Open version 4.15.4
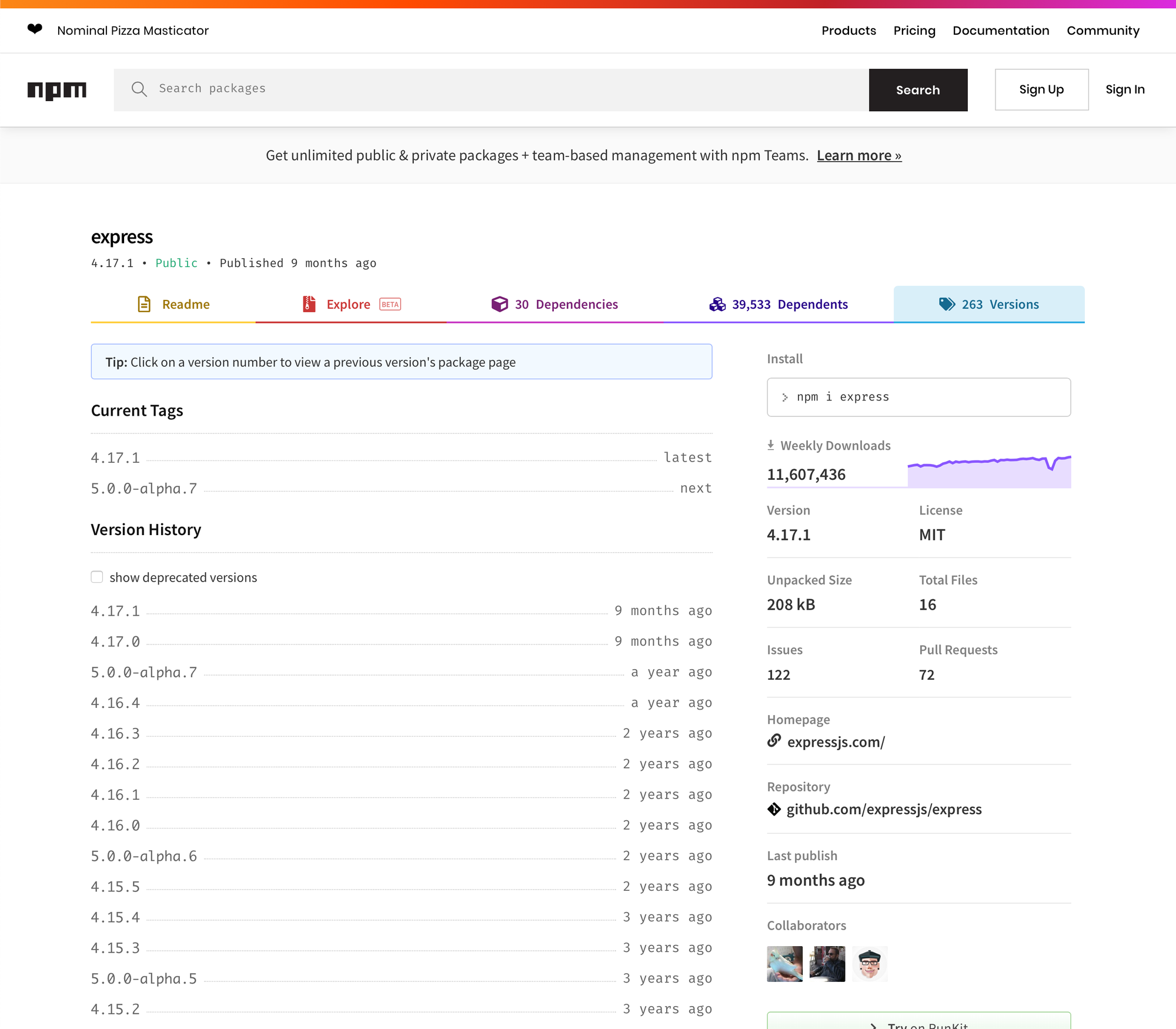 click(x=115, y=917)
